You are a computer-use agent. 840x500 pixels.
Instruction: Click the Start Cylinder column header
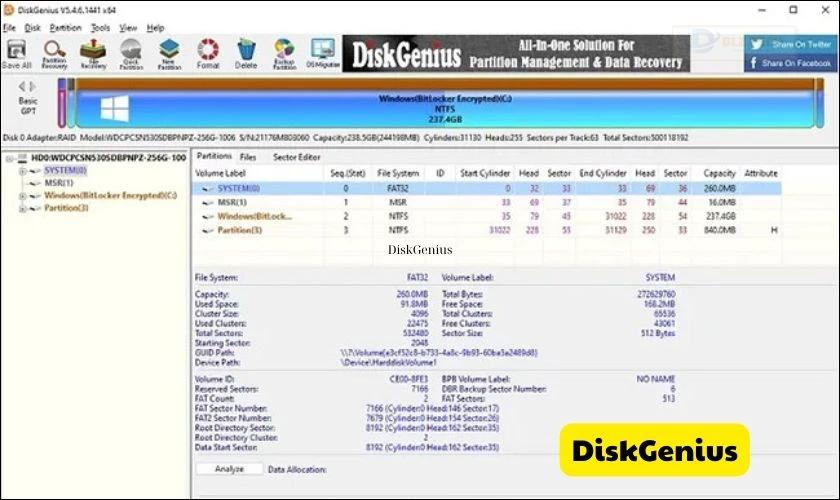point(485,173)
